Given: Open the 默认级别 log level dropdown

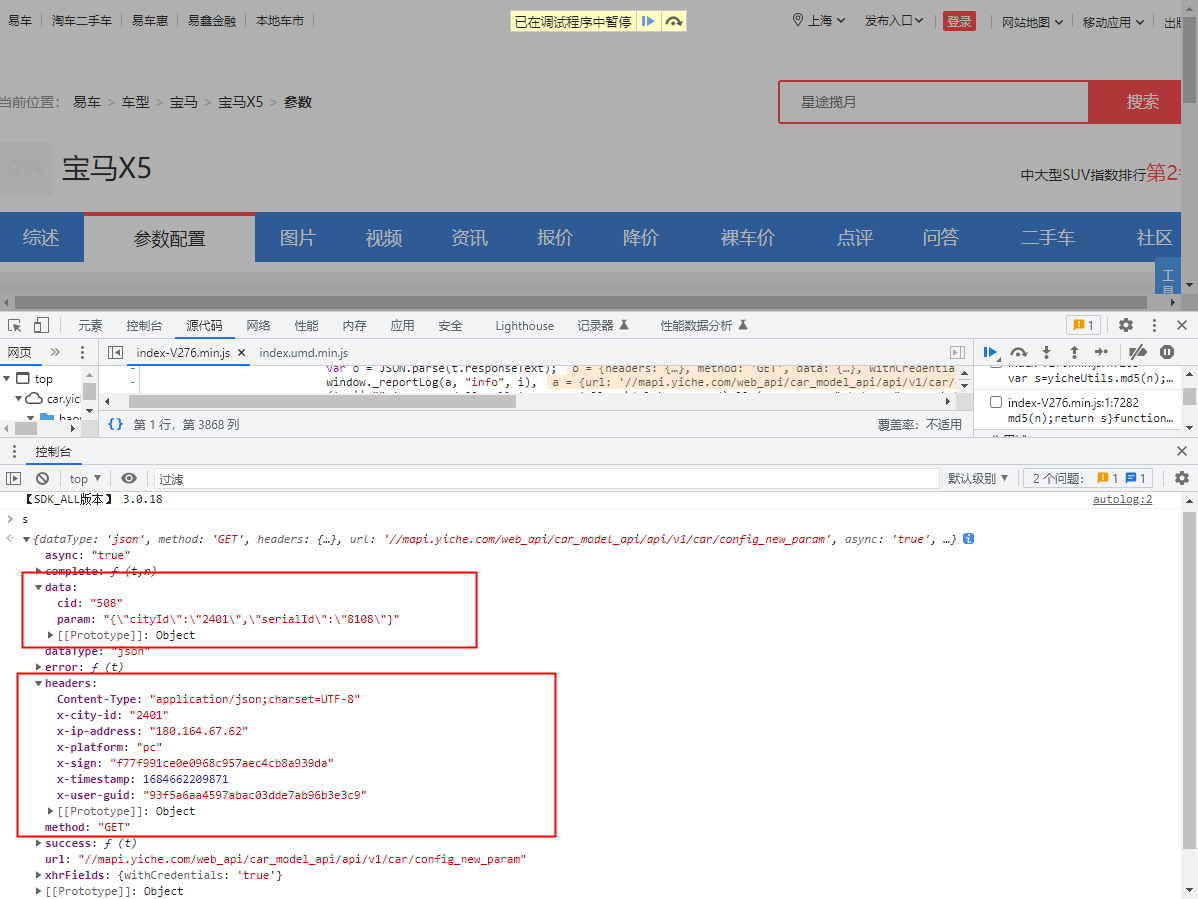Looking at the screenshot, I should point(978,478).
